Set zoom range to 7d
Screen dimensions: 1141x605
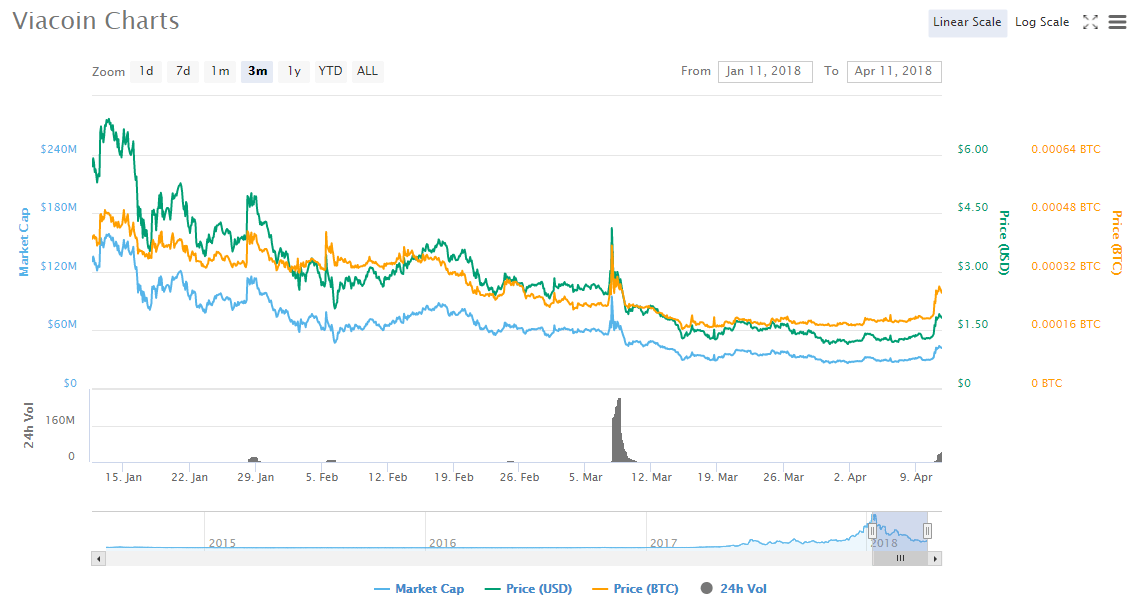(x=183, y=71)
